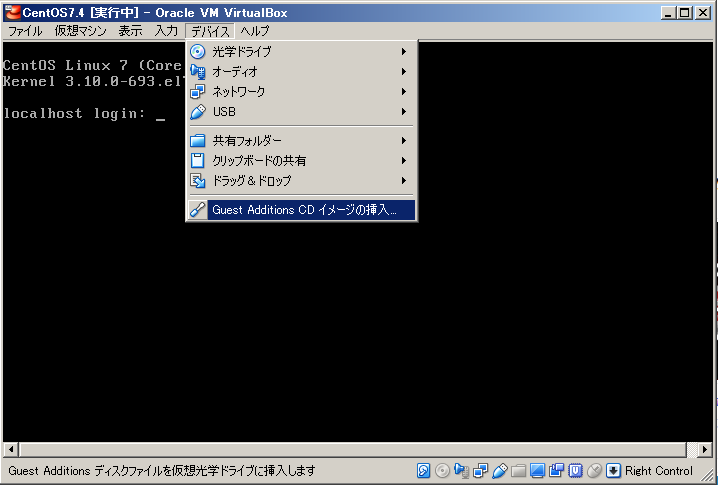
Task: Open the 表示 menu
Action: [131, 31]
